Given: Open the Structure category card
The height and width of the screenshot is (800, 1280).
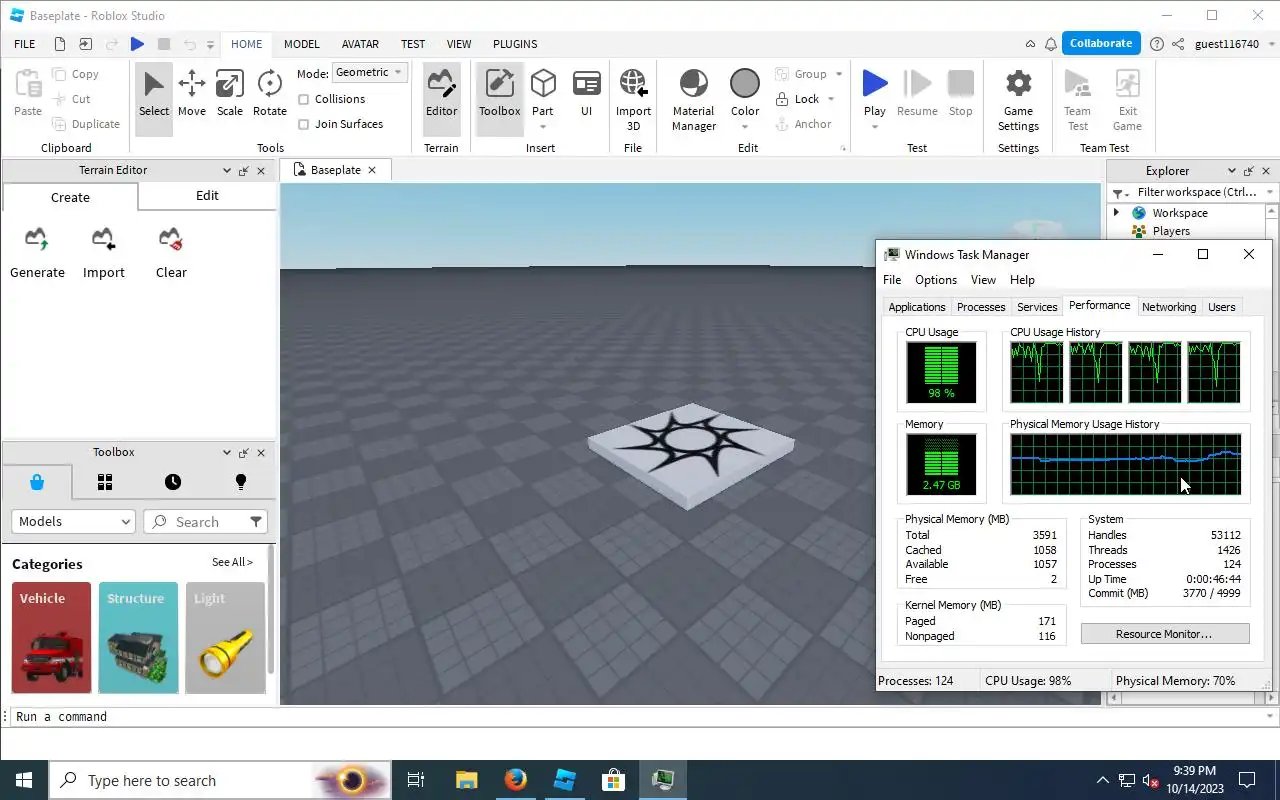Looking at the screenshot, I should click(138, 638).
